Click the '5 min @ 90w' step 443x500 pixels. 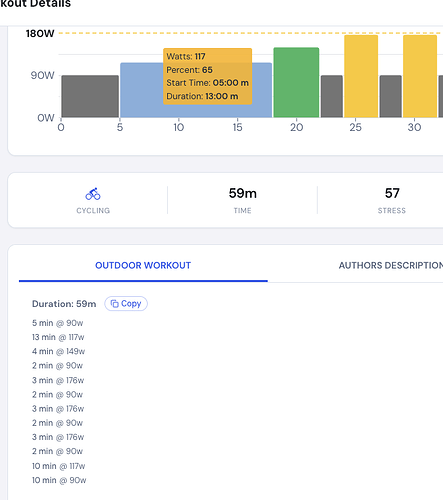pyautogui.click(x=57, y=323)
